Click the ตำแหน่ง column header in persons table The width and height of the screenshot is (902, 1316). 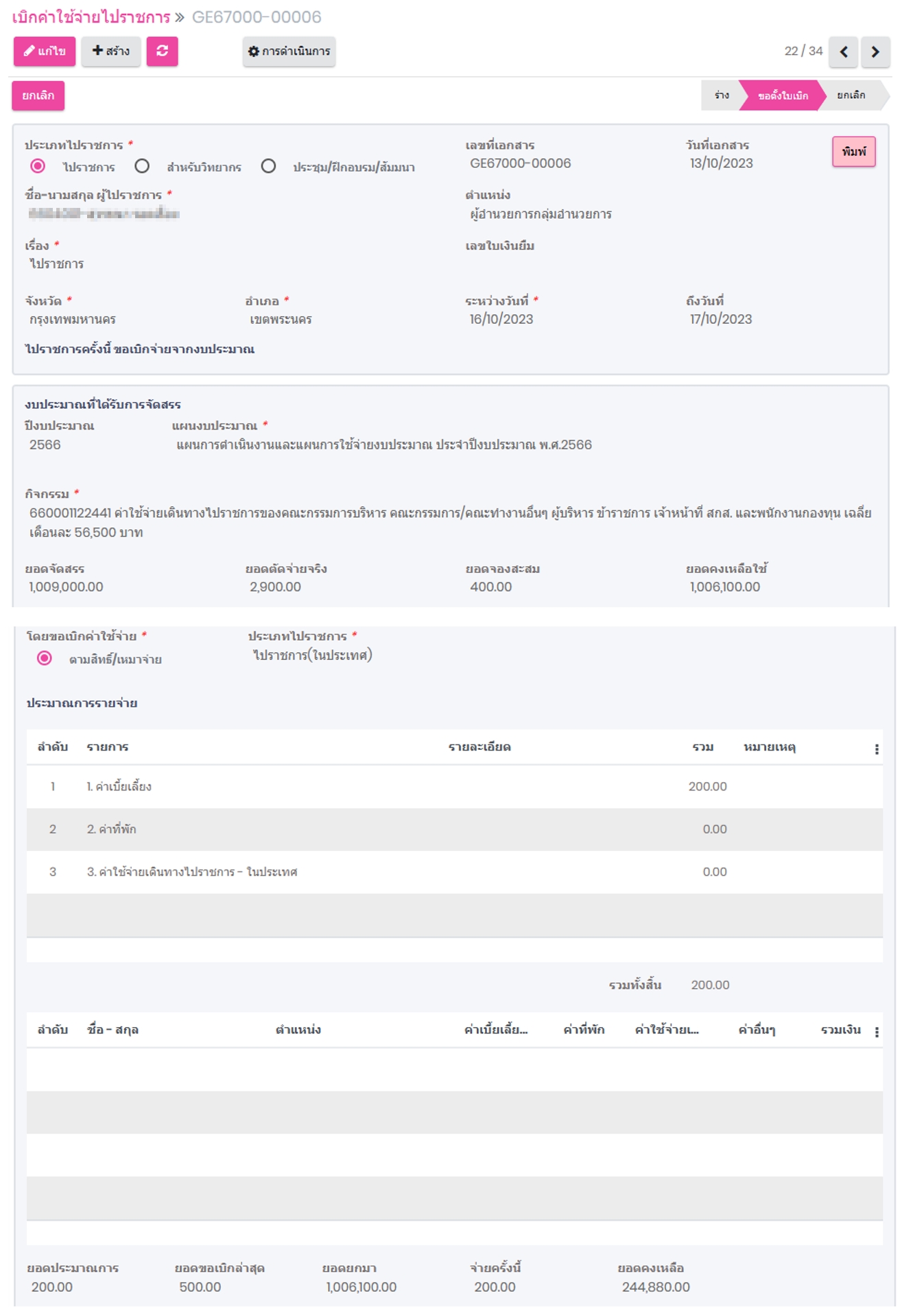tap(298, 1029)
